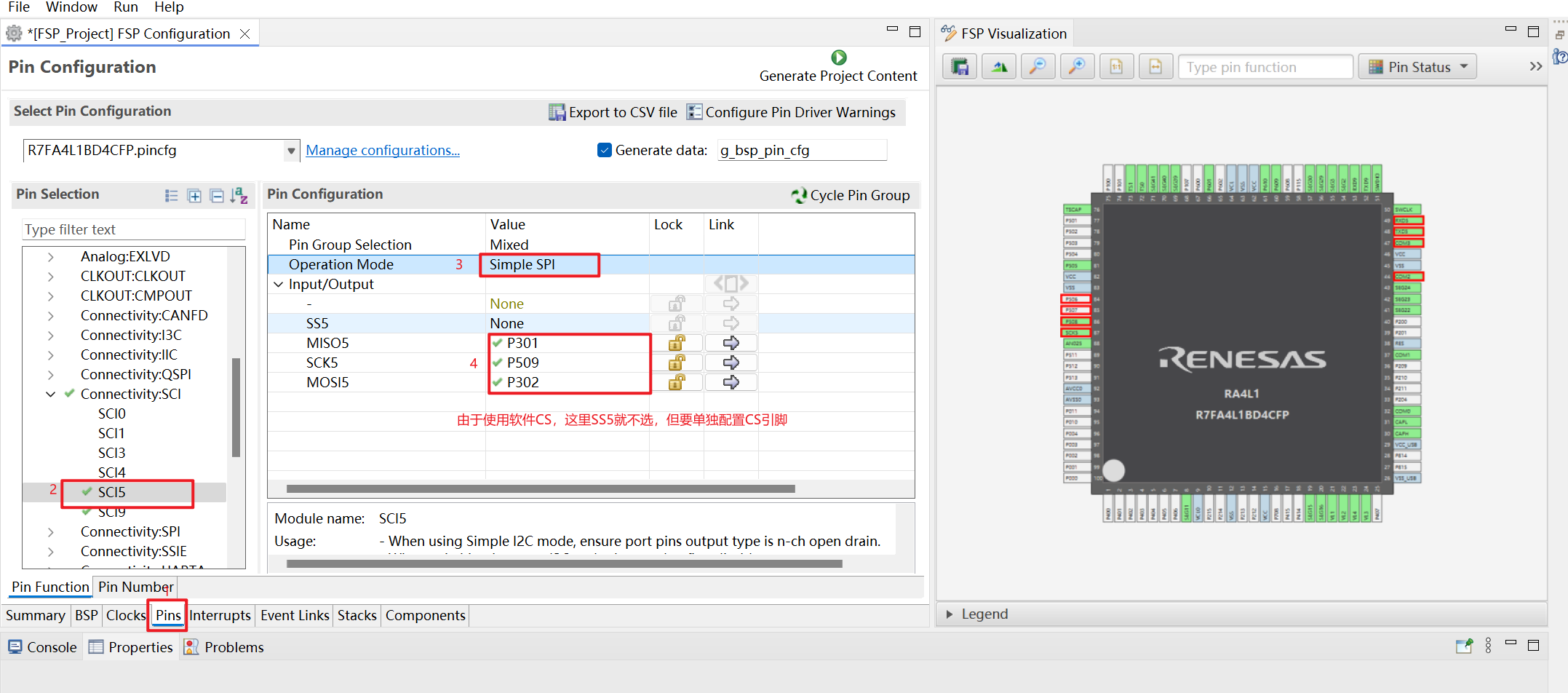Switch to the Stacks tab
Screen dimensions: 1568x693
357,615
